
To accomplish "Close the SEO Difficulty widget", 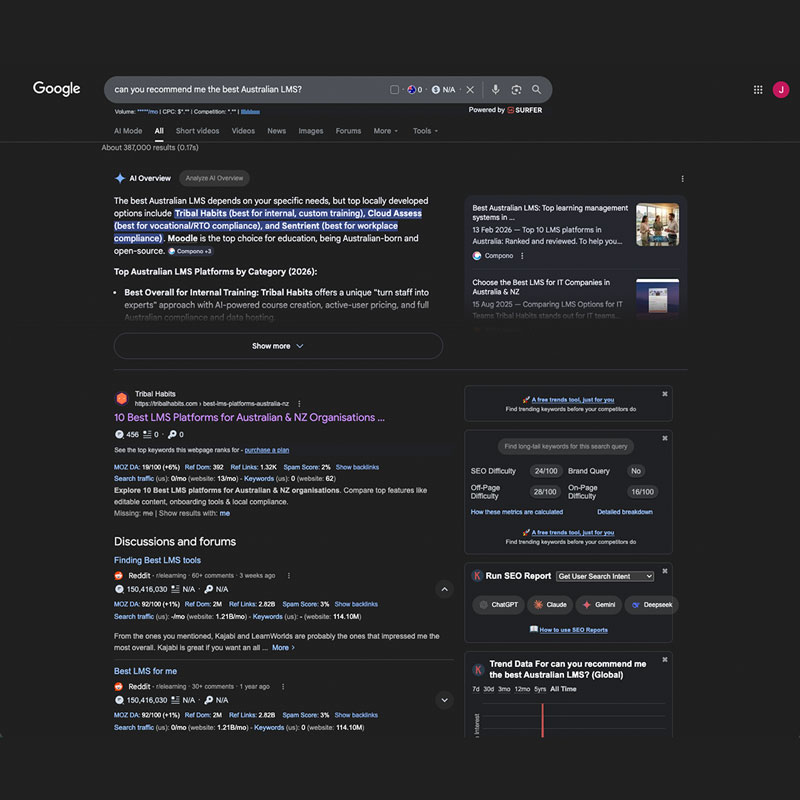I will point(664,438).
